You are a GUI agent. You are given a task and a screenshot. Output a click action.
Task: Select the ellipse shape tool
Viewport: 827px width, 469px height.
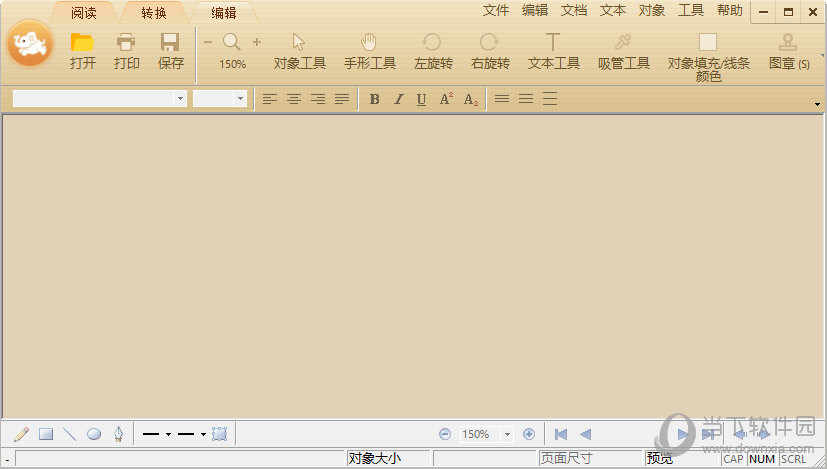click(94, 434)
